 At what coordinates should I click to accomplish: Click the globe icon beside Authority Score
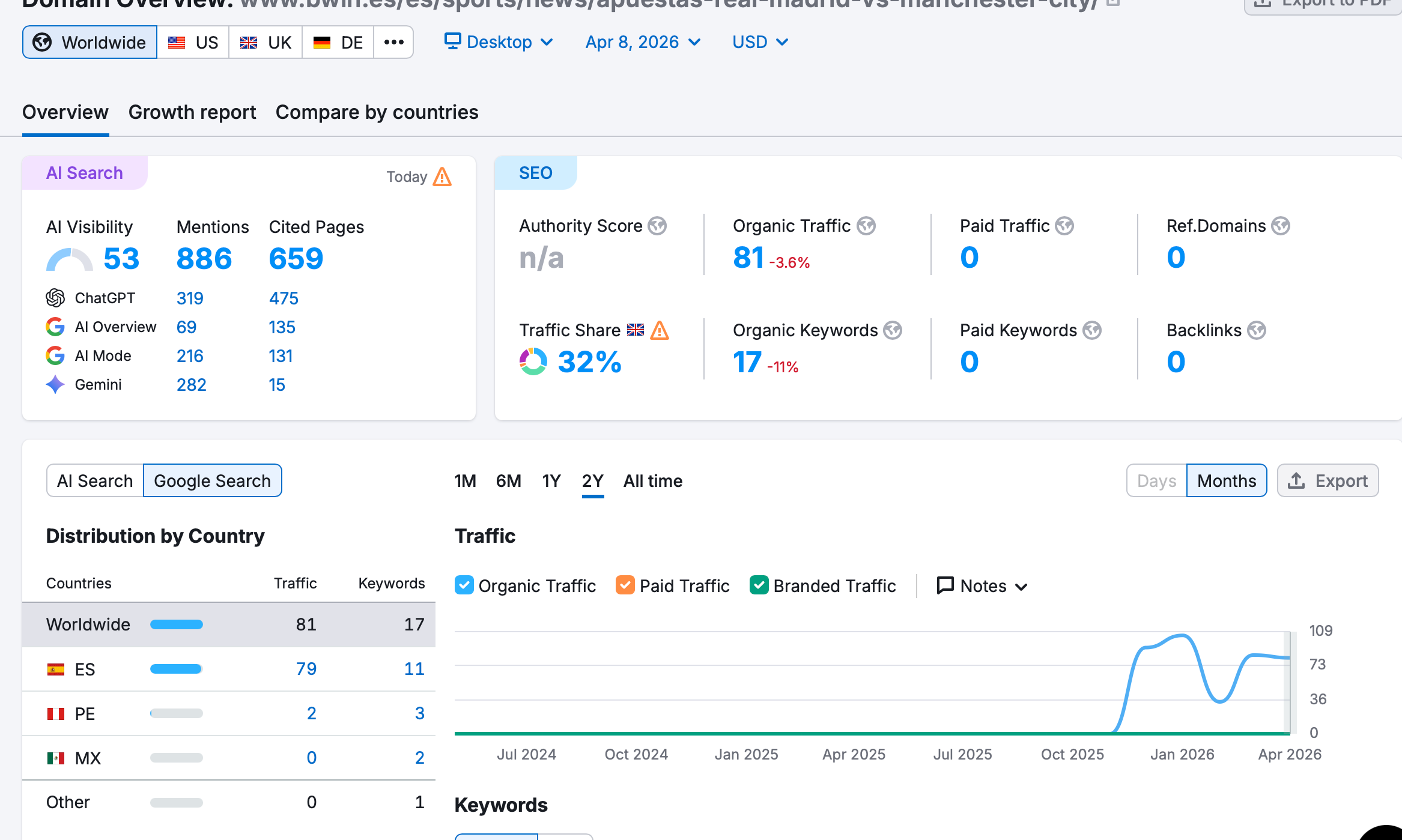tap(657, 226)
